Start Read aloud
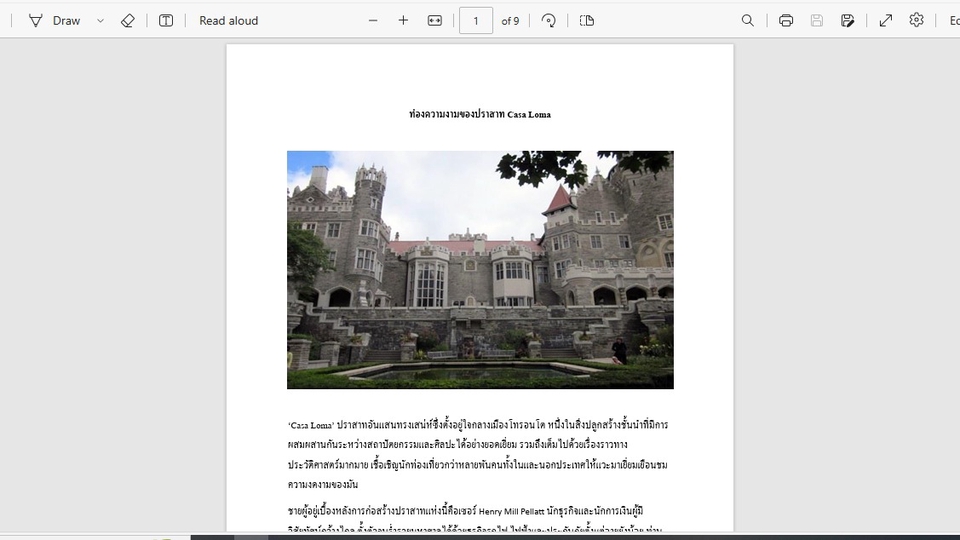The image size is (960, 540). 228,21
